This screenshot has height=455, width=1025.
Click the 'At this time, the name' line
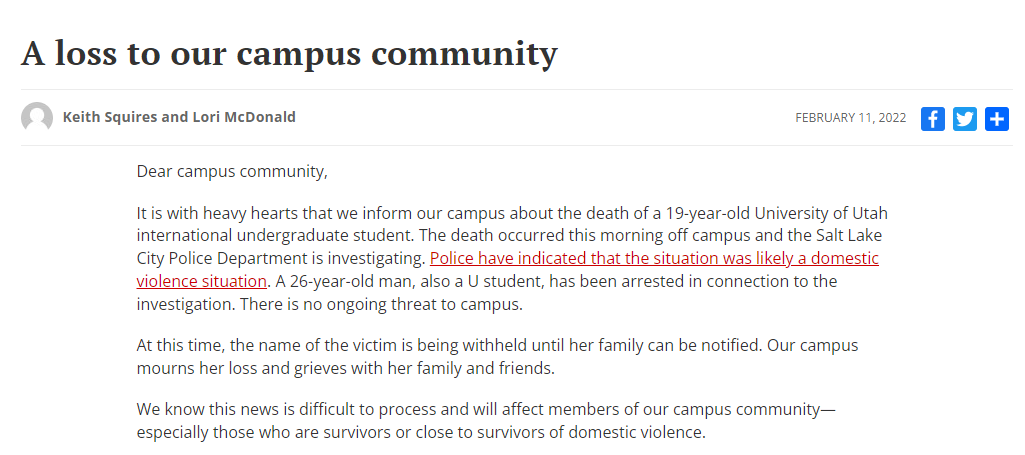click(497, 345)
